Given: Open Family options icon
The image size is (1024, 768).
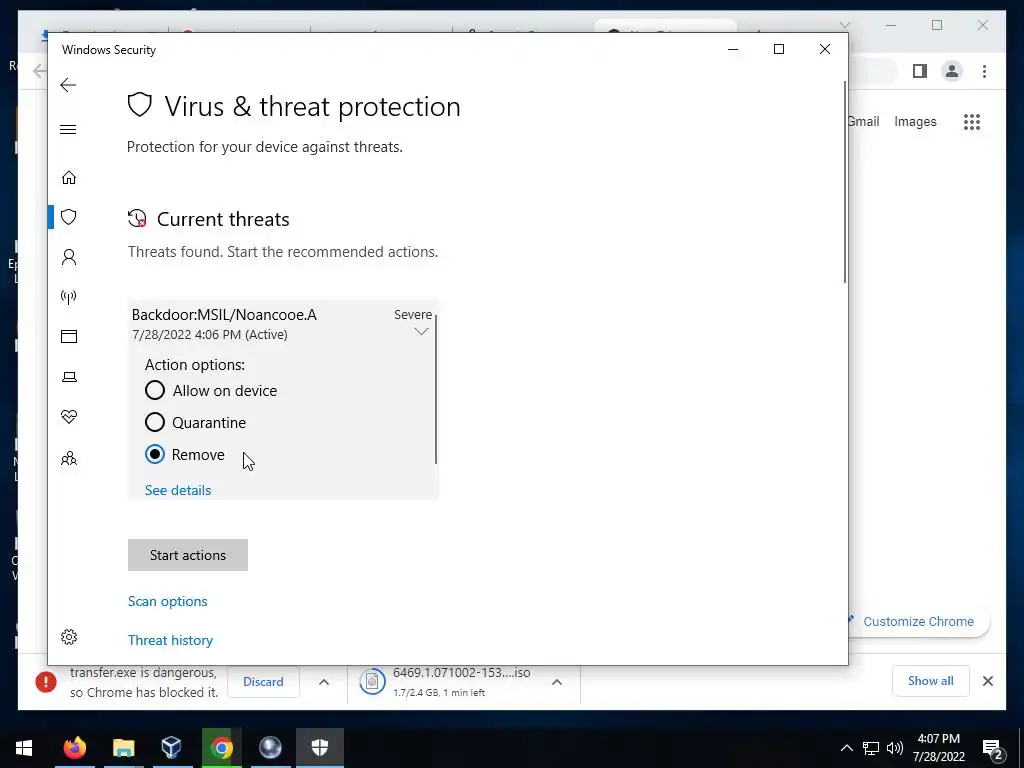Looking at the screenshot, I should (69, 458).
